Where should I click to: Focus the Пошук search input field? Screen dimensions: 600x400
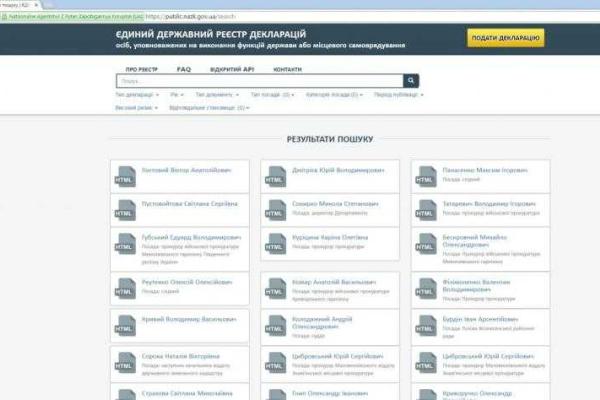(260, 81)
